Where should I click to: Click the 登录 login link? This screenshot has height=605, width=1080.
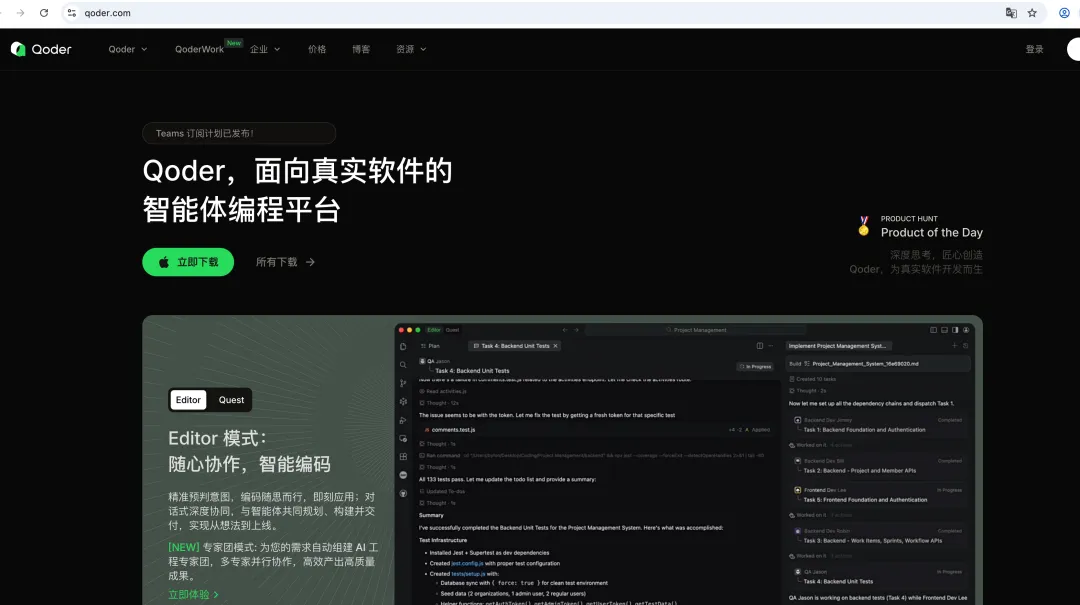tap(1034, 49)
